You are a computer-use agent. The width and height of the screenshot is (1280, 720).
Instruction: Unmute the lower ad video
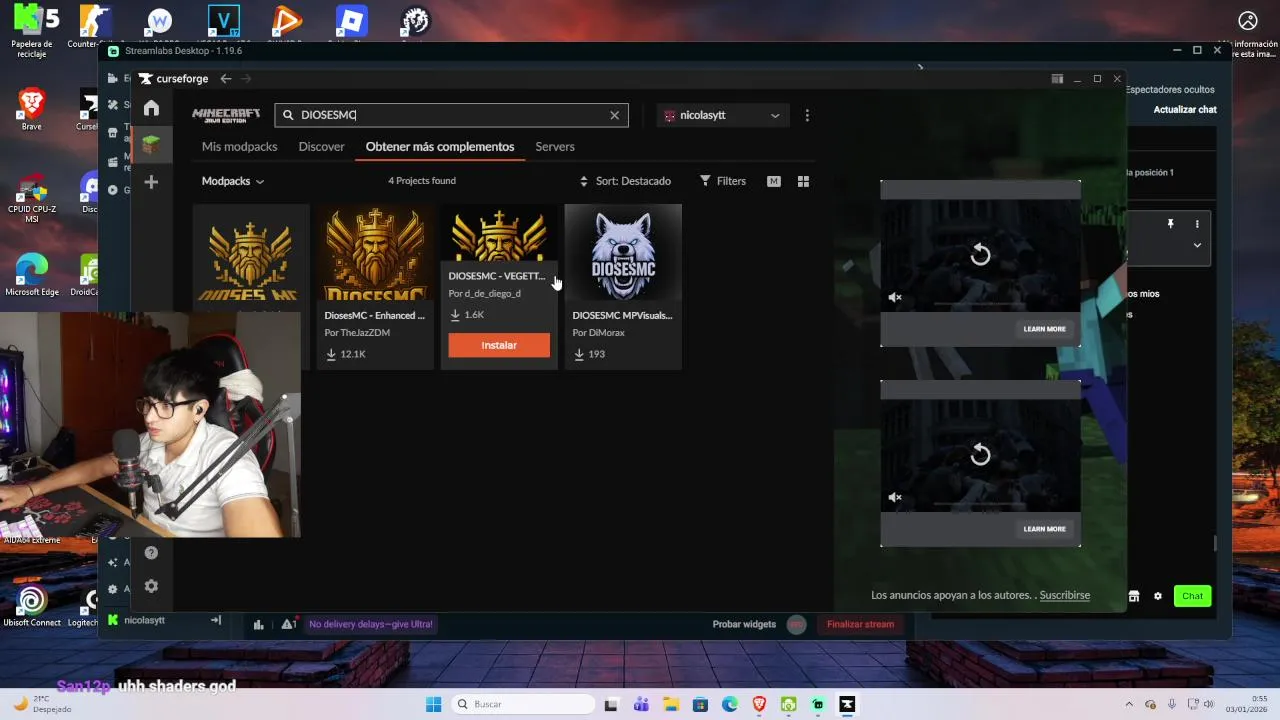(895, 497)
